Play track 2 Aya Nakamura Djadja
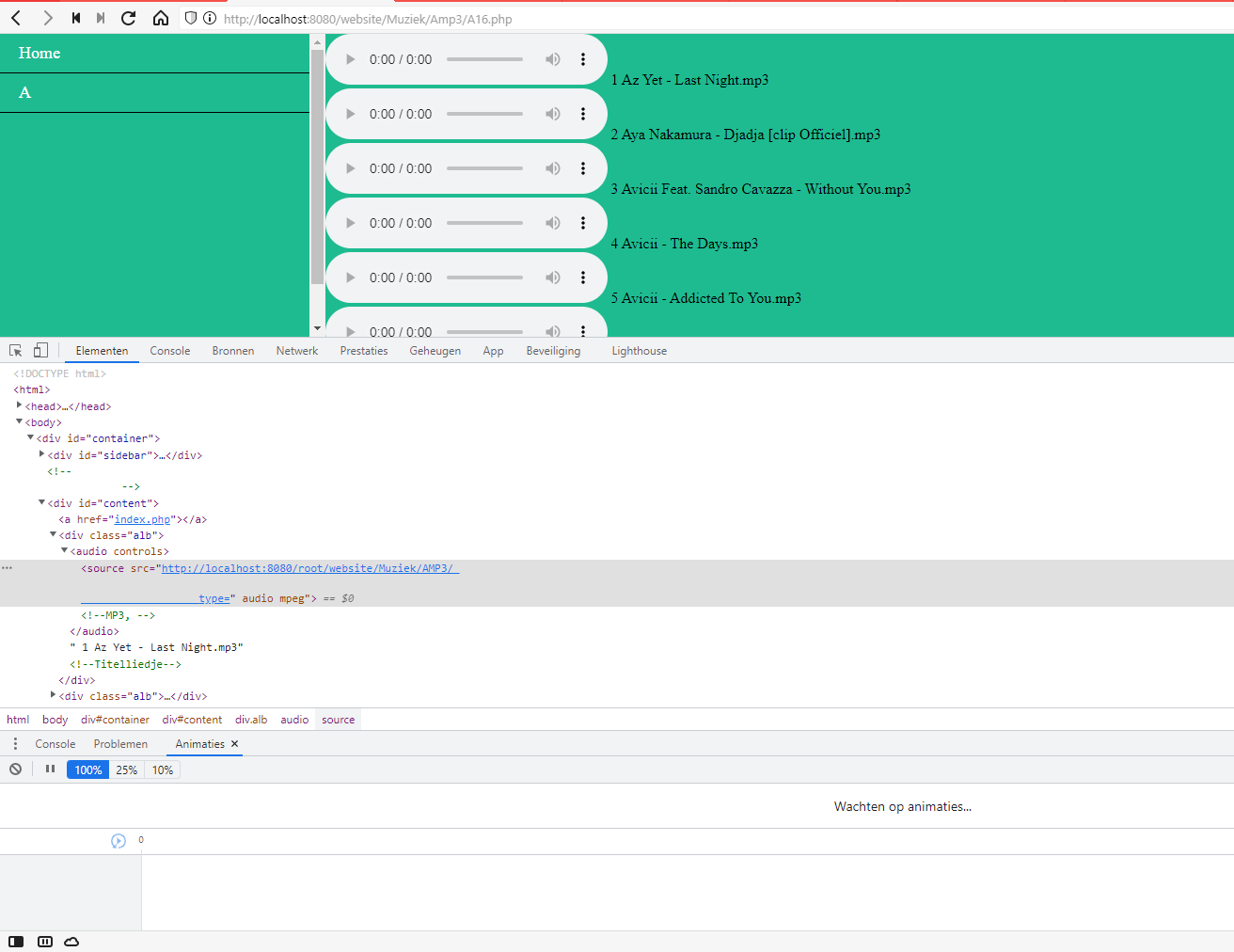Screen dimensions: 1234x952 coord(350,114)
